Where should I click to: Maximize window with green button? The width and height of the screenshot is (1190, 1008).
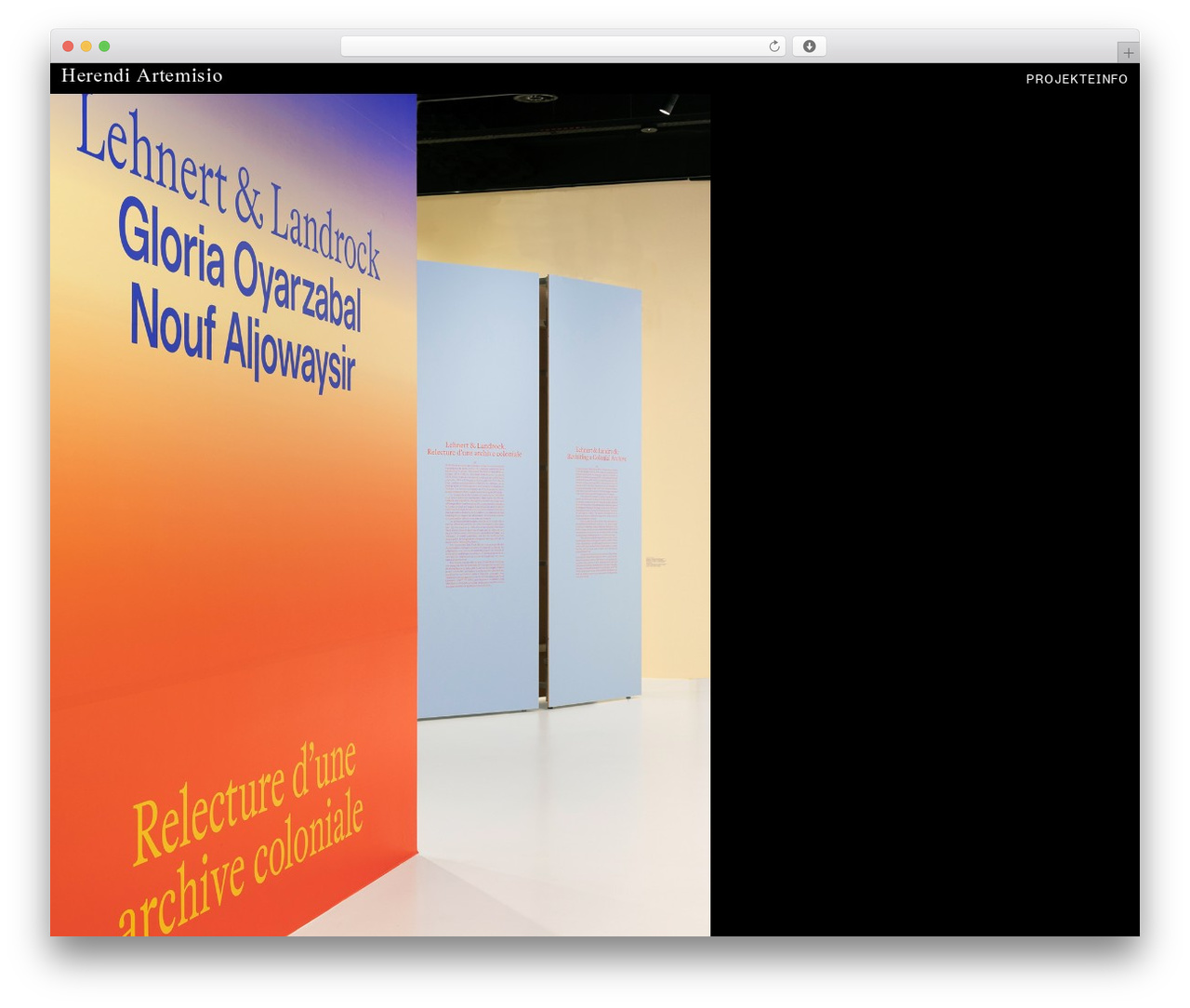coord(104,46)
